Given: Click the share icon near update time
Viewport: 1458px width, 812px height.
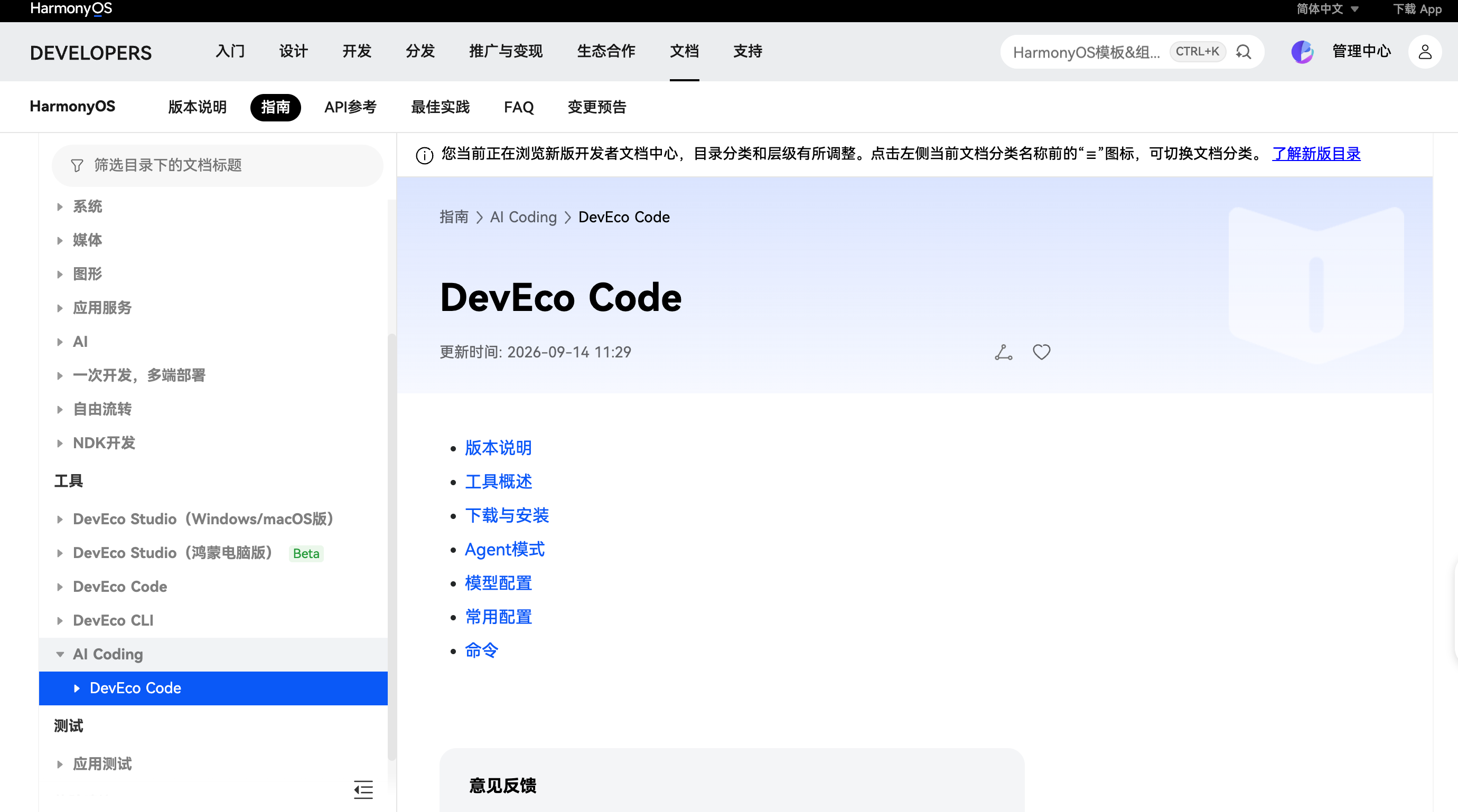Looking at the screenshot, I should tap(1003, 352).
